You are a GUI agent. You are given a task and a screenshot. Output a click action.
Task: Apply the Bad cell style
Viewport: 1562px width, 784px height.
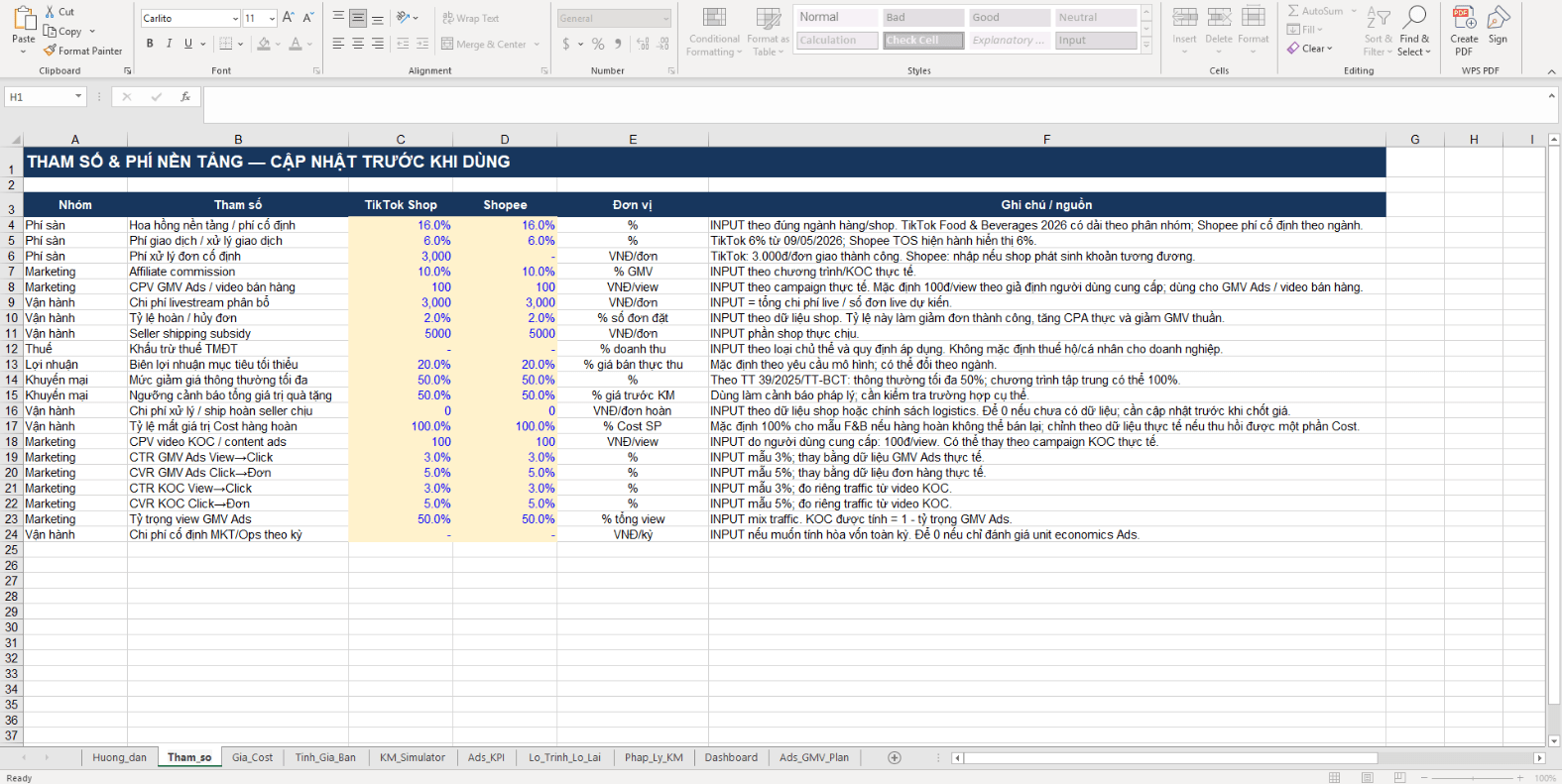923,18
